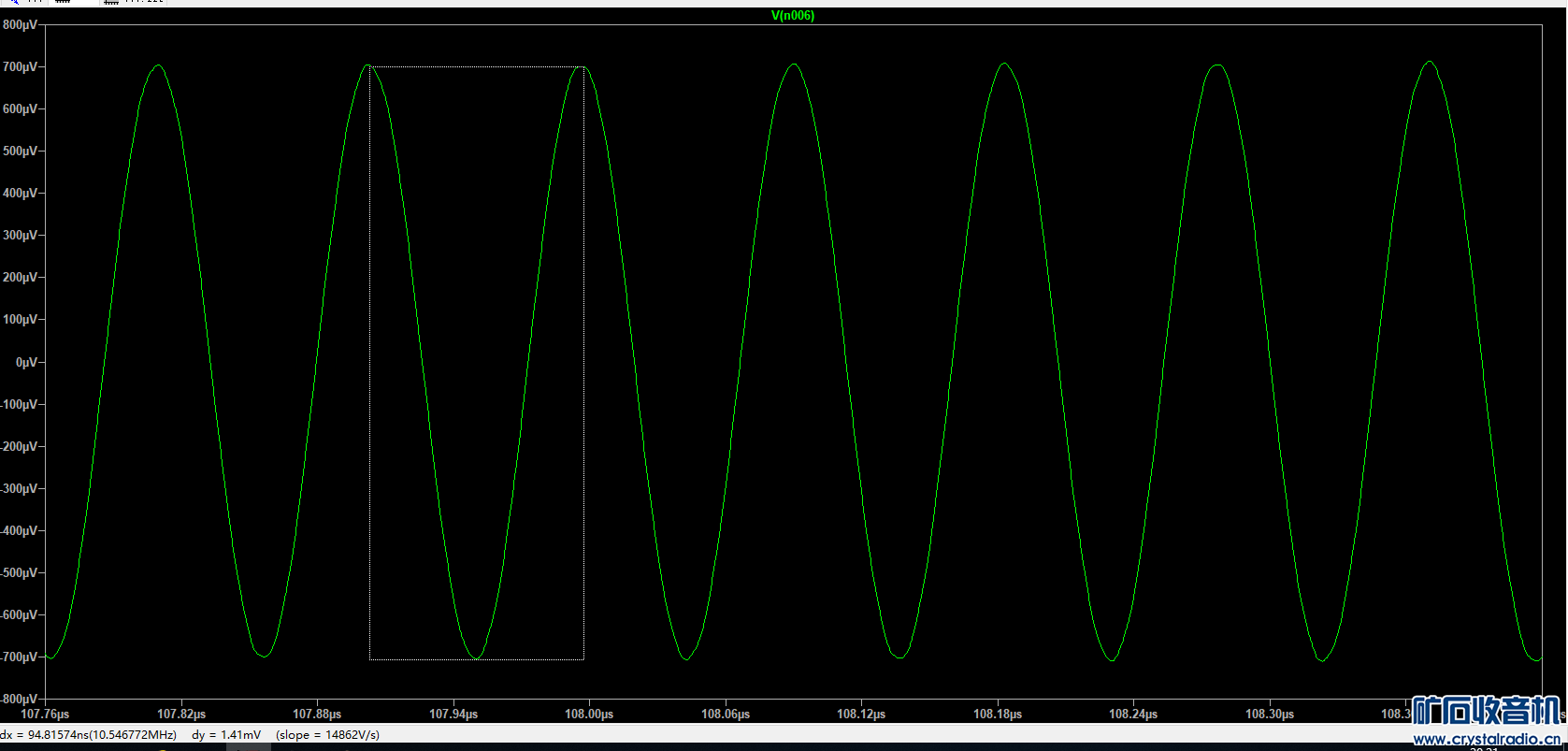
Task: Click the 500µV vertical axis label
Action: (x=20, y=152)
